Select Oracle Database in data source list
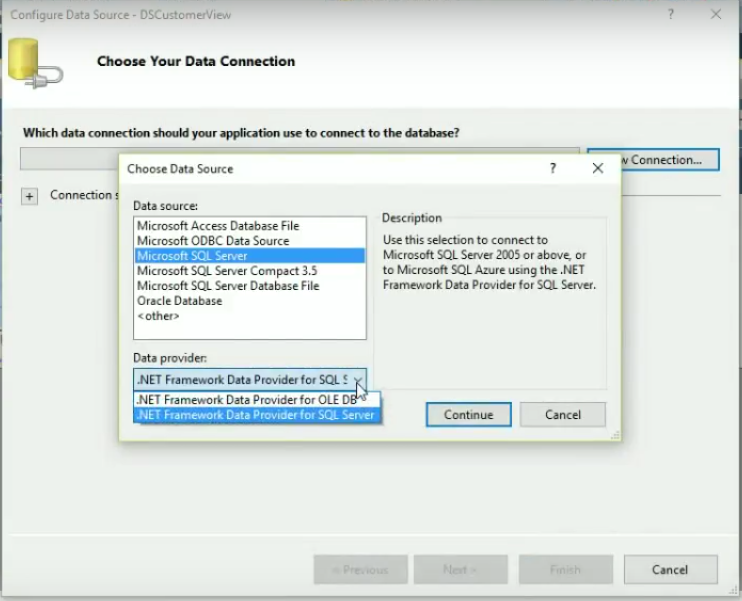Screen dimensions: 742x601 tap(250, 301)
